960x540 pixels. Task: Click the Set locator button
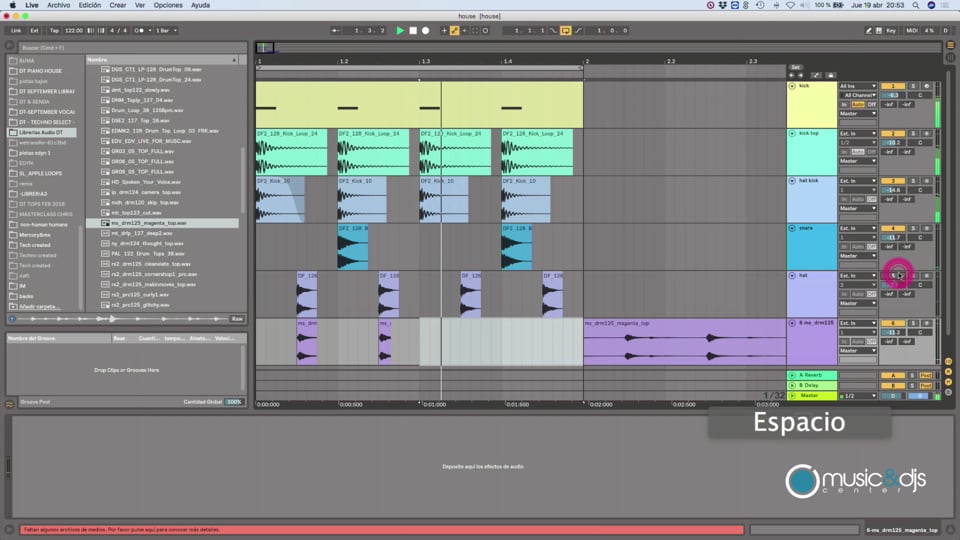point(795,67)
